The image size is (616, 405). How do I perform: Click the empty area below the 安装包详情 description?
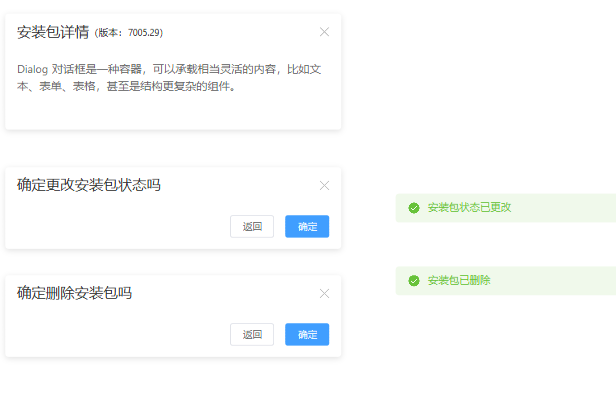pos(172,112)
